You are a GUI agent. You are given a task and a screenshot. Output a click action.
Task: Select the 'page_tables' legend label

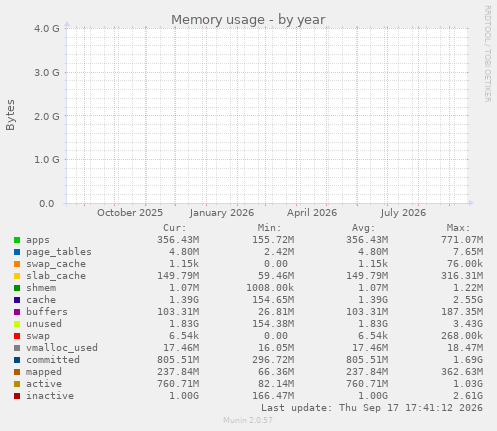pos(59,252)
